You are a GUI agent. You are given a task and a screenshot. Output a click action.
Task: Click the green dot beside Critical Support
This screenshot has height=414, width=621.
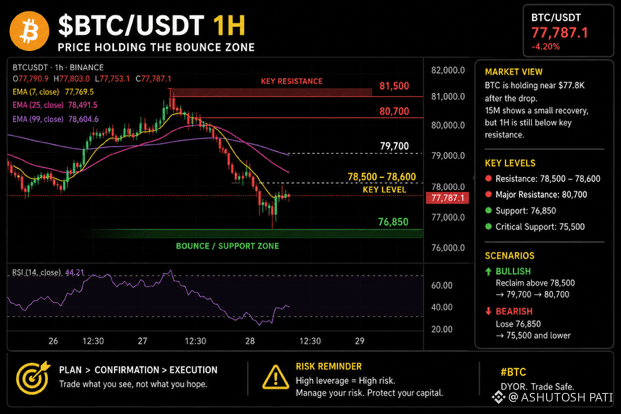coord(488,227)
